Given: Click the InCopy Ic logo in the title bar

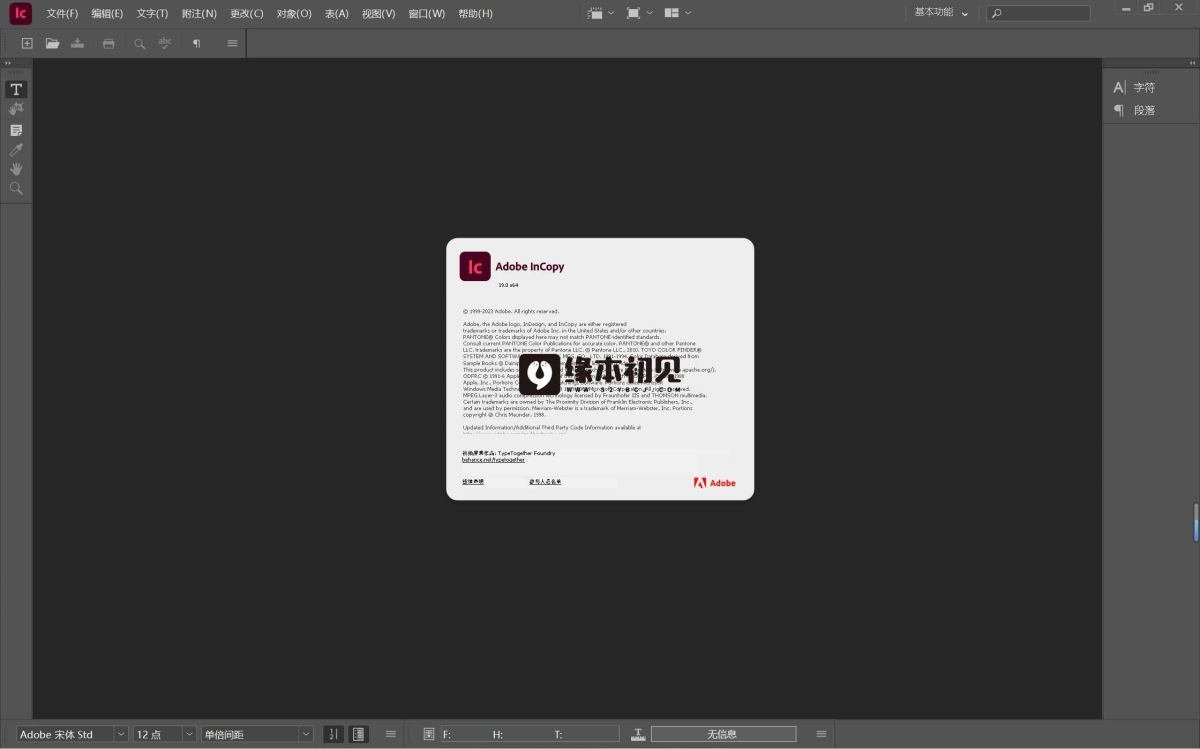Looking at the screenshot, I should click(x=21, y=13).
